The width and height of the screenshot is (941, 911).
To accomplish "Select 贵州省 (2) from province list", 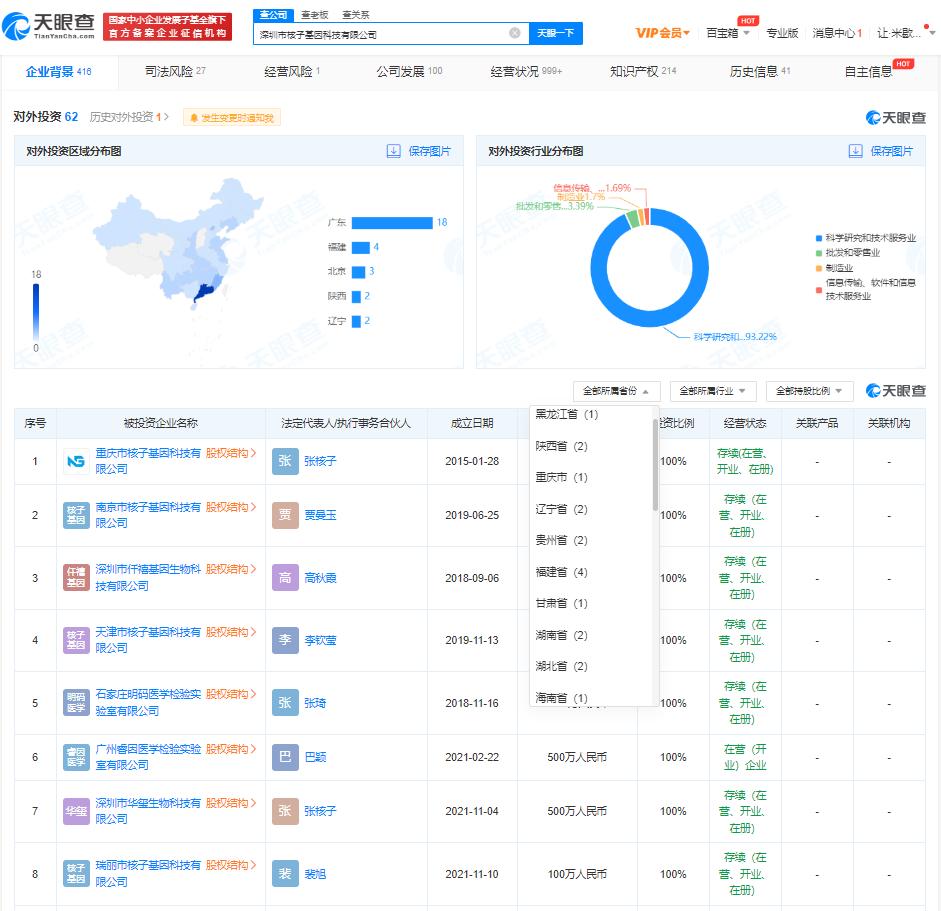I will pos(561,540).
